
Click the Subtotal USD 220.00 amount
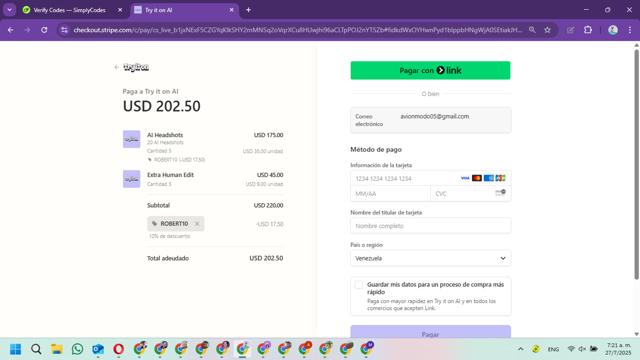pyautogui.click(x=268, y=205)
